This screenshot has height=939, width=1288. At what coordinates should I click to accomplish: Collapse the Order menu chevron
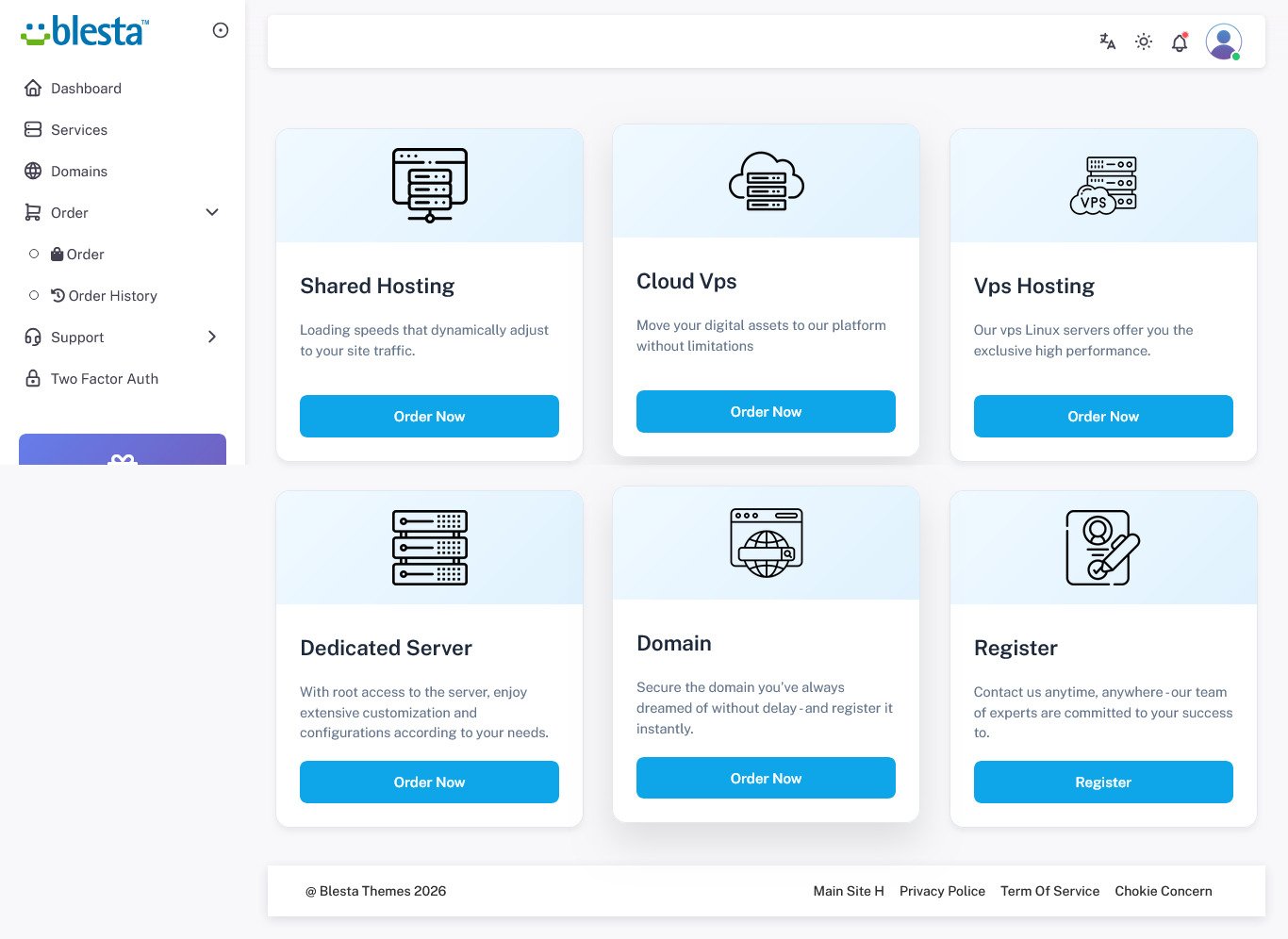coord(212,212)
